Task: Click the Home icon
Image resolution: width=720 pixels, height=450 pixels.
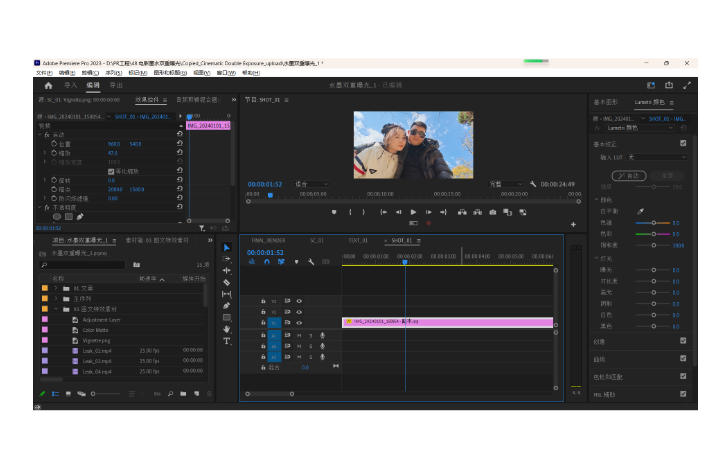Action: (48, 85)
